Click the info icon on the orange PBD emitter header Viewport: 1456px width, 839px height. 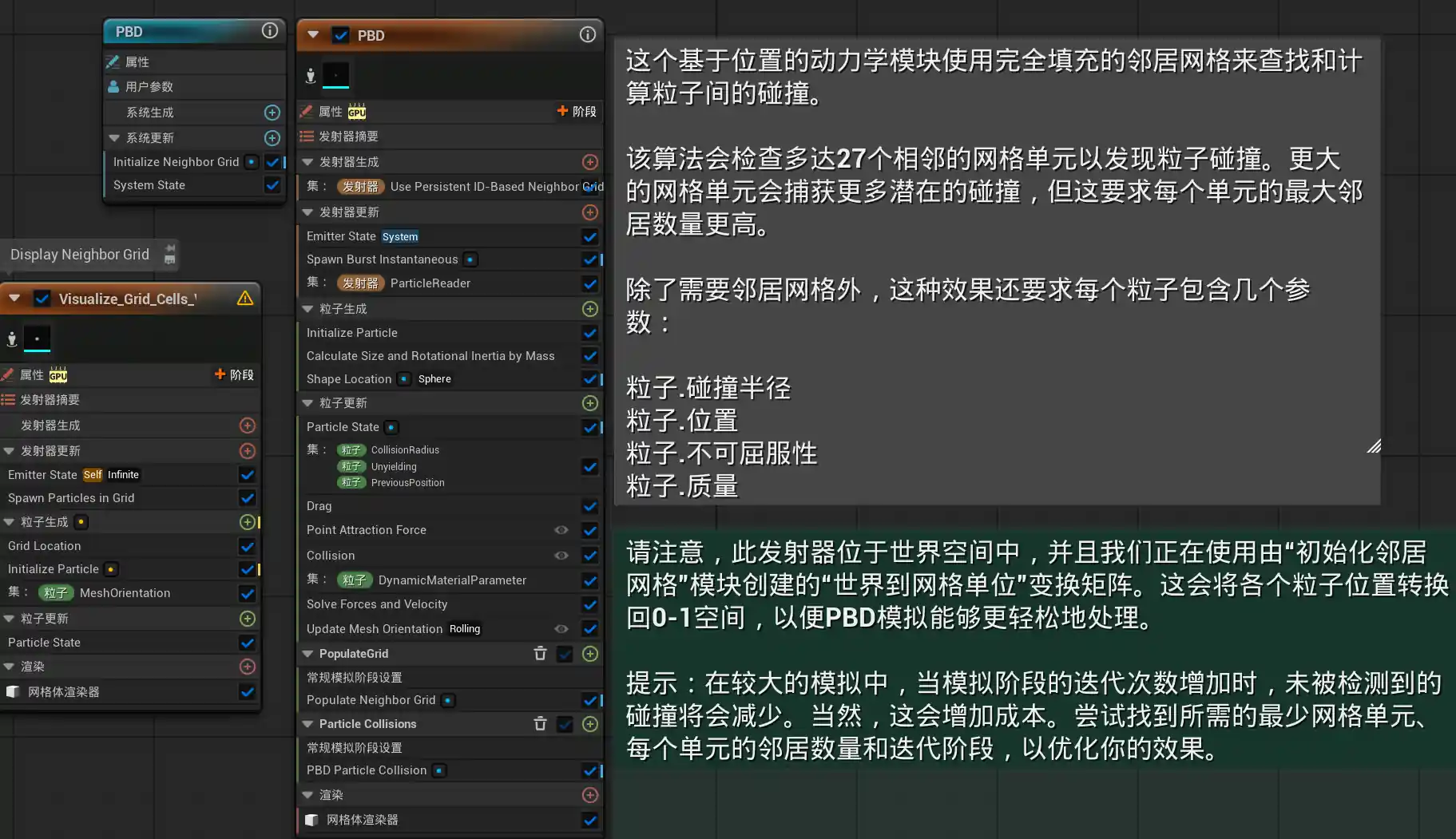click(587, 35)
